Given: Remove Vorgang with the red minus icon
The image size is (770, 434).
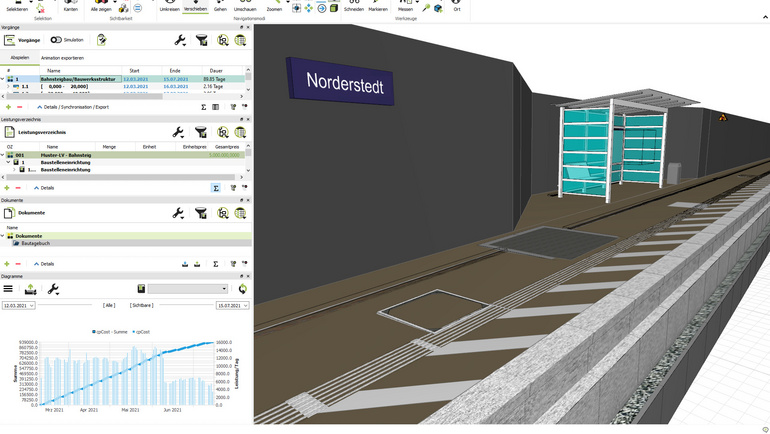Looking at the screenshot, I should click(20, 107).
